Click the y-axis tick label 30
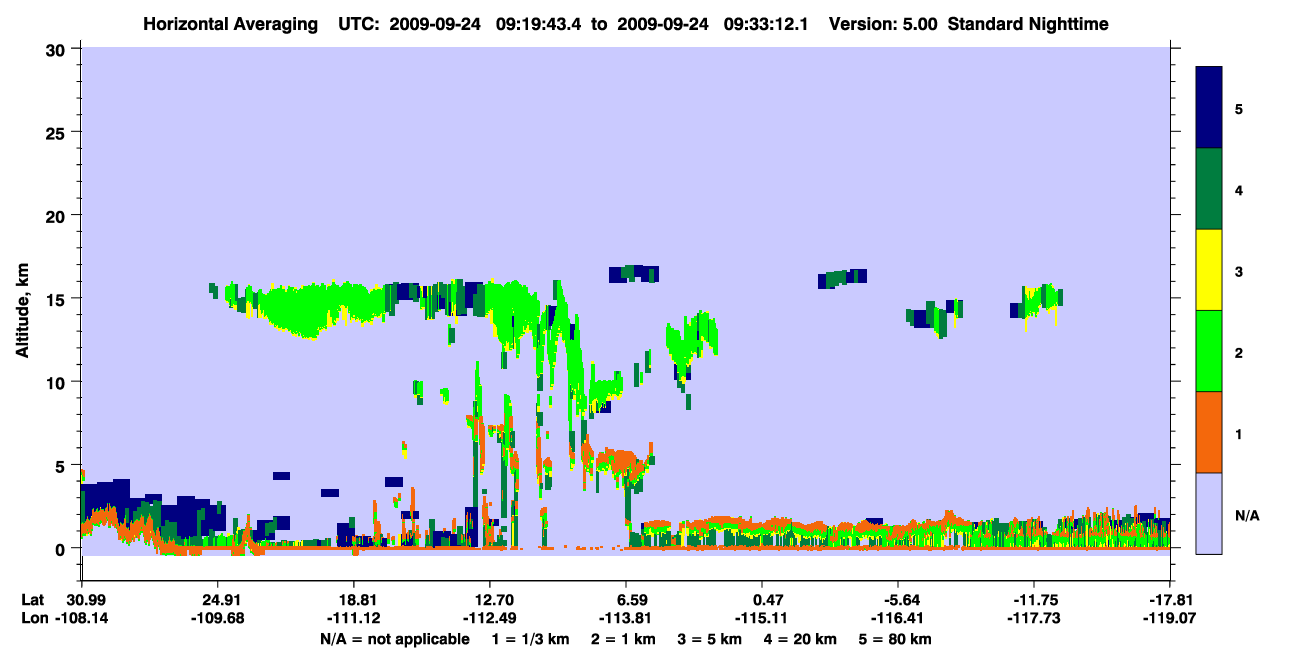 [56, 49]
